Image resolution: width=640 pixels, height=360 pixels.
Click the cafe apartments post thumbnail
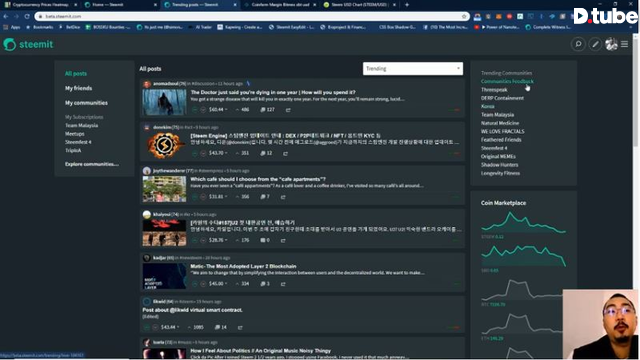(164, 189)
